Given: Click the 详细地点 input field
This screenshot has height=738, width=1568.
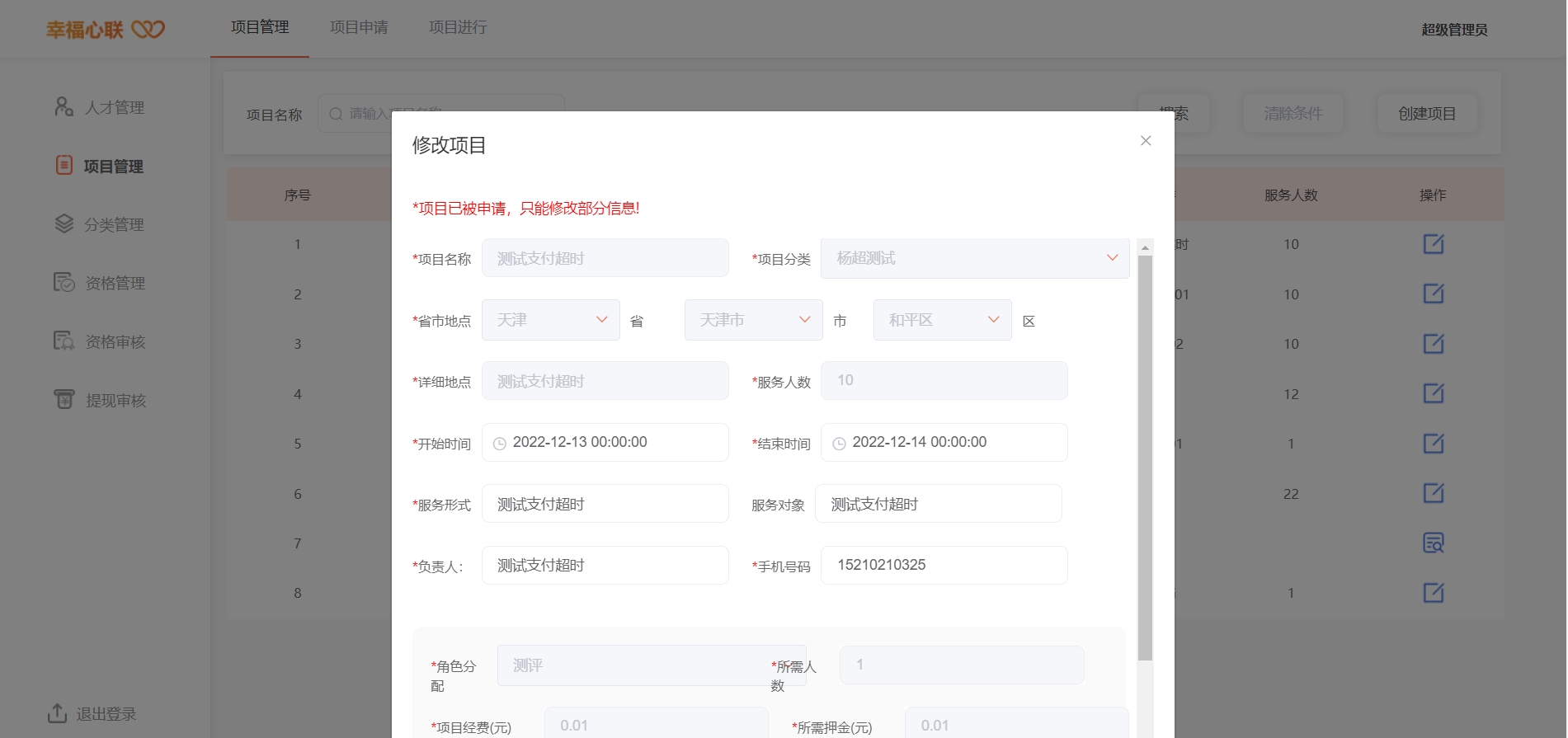Looking at the screenshot, I should click(x=605, y=381).
